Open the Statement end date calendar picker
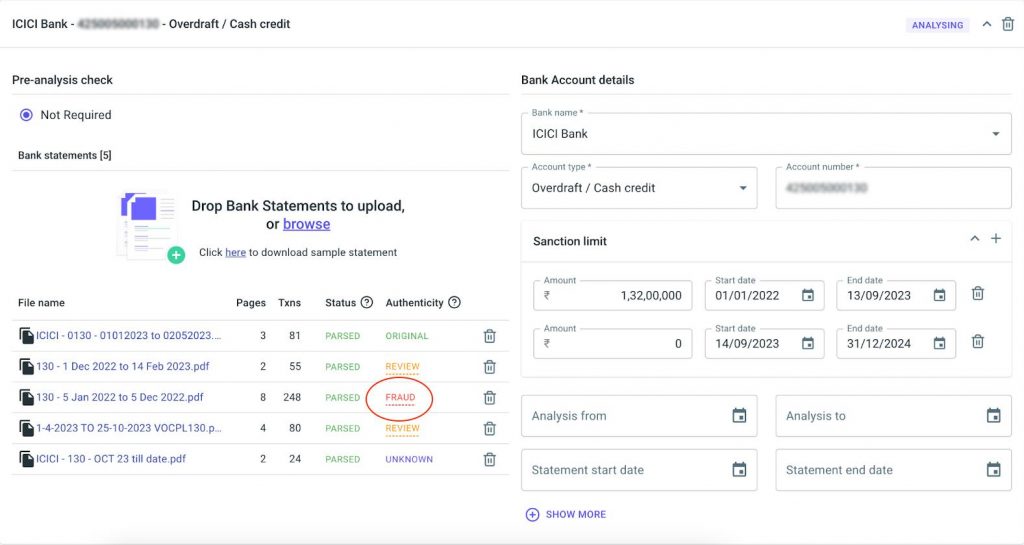 (x=993, y=470)
